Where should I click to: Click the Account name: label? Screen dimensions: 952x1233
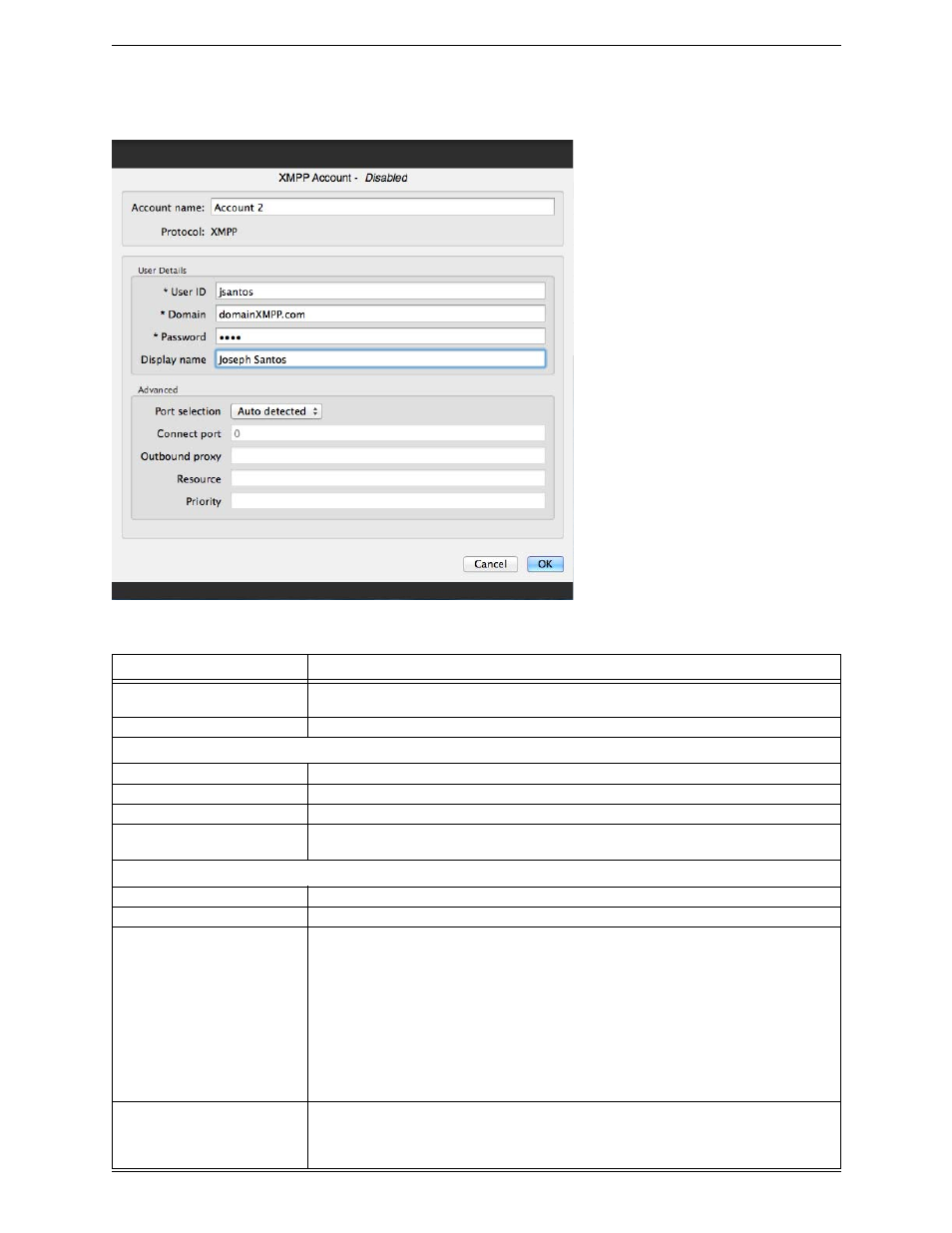click(168, 208)
